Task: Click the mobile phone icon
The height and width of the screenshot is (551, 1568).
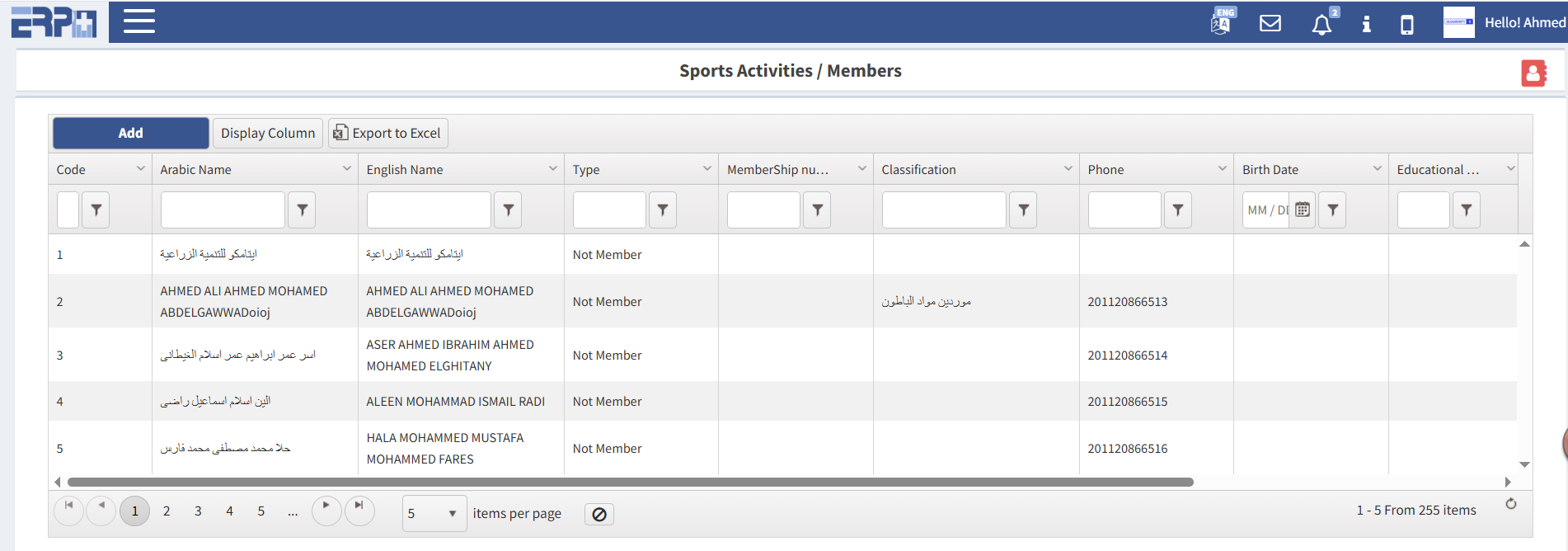Action: coord(1407,25)
